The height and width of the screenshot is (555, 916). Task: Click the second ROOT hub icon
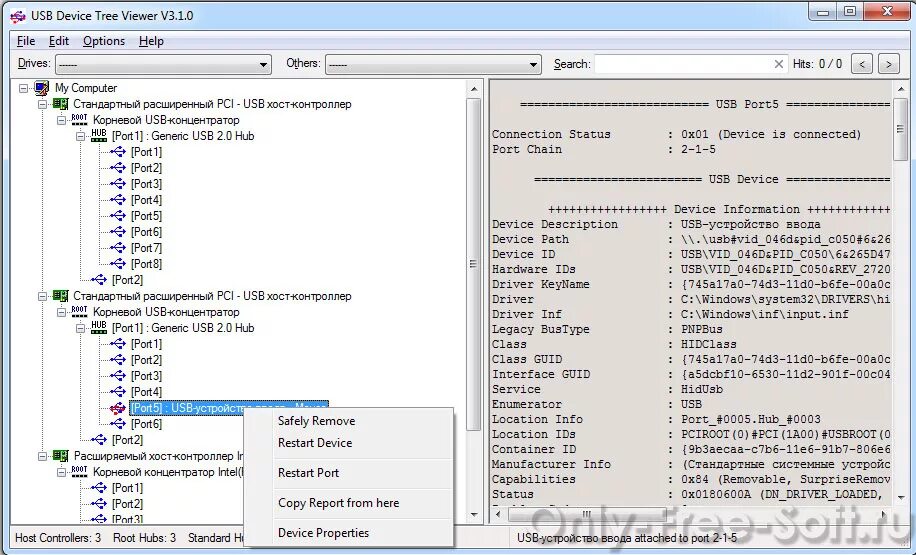(x=79, y=312)
